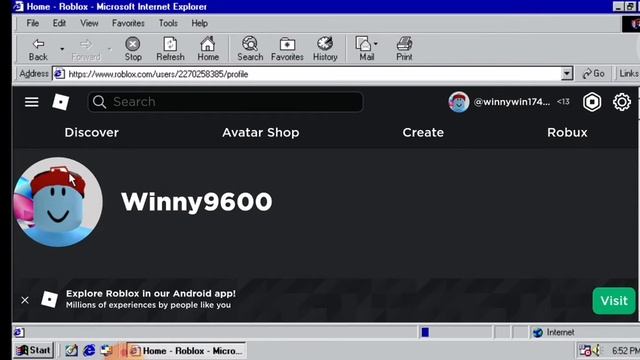Screen dimensions: 640x360
Task: Click the page icon in the address bar
Action: pyautogui.click(x=59, y=74)
